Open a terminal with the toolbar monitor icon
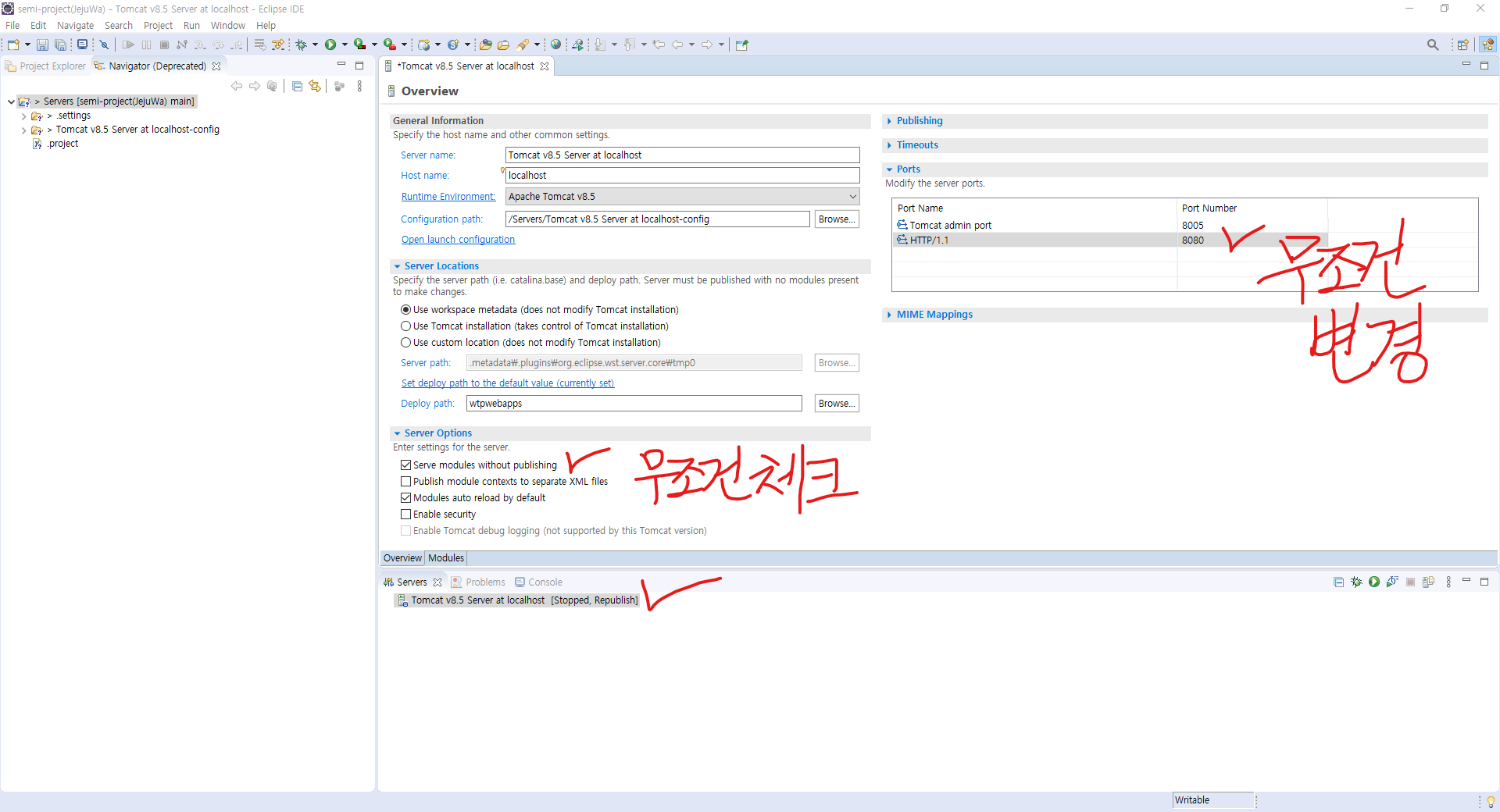 [82, 45]
